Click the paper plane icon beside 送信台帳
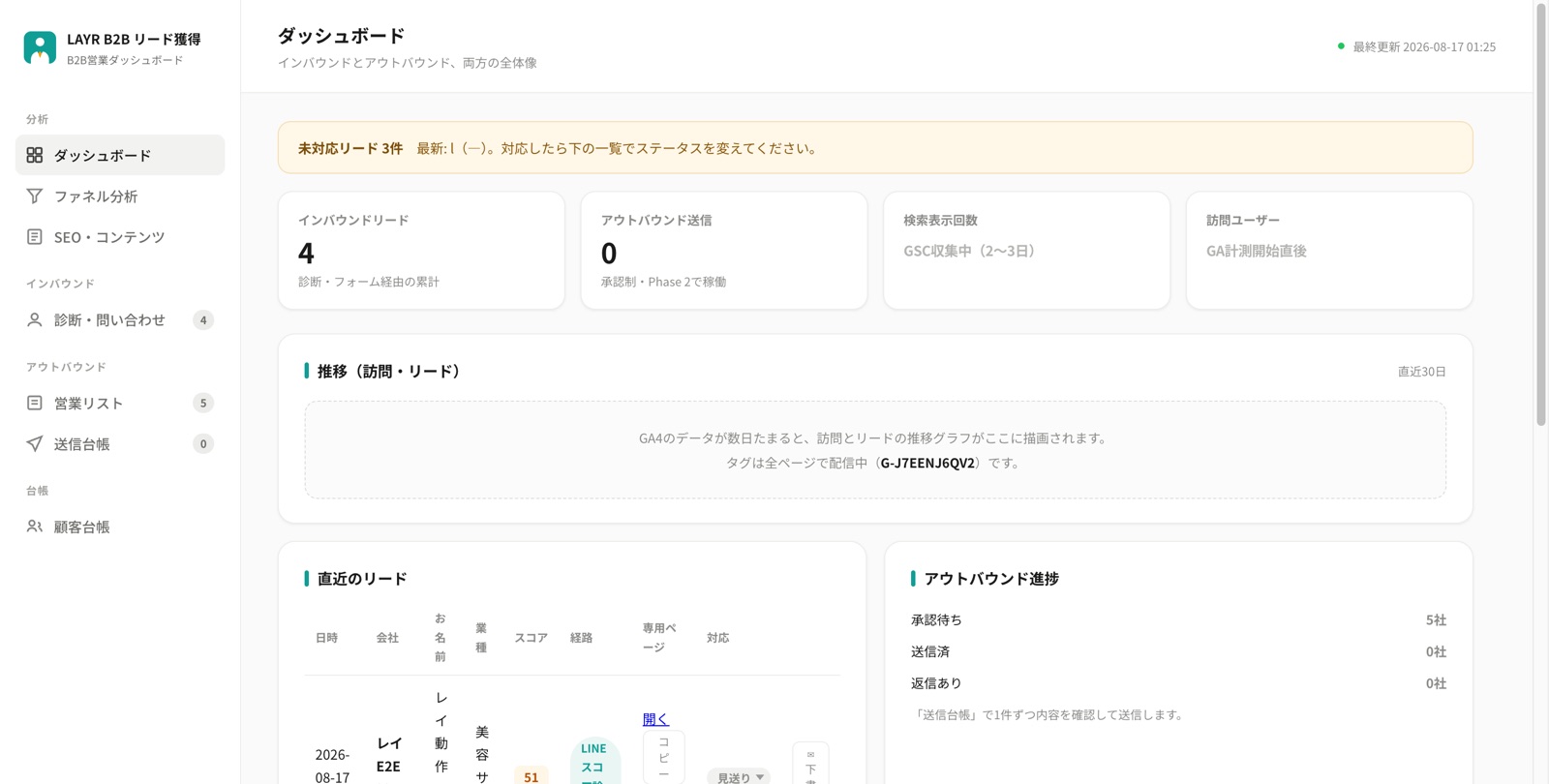 click(35, 443)
